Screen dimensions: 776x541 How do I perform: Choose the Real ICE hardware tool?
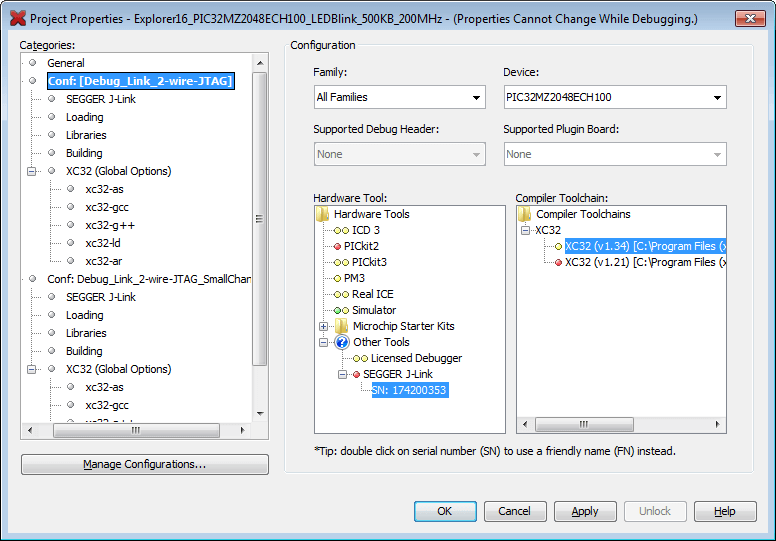click(x=372, y=294)
